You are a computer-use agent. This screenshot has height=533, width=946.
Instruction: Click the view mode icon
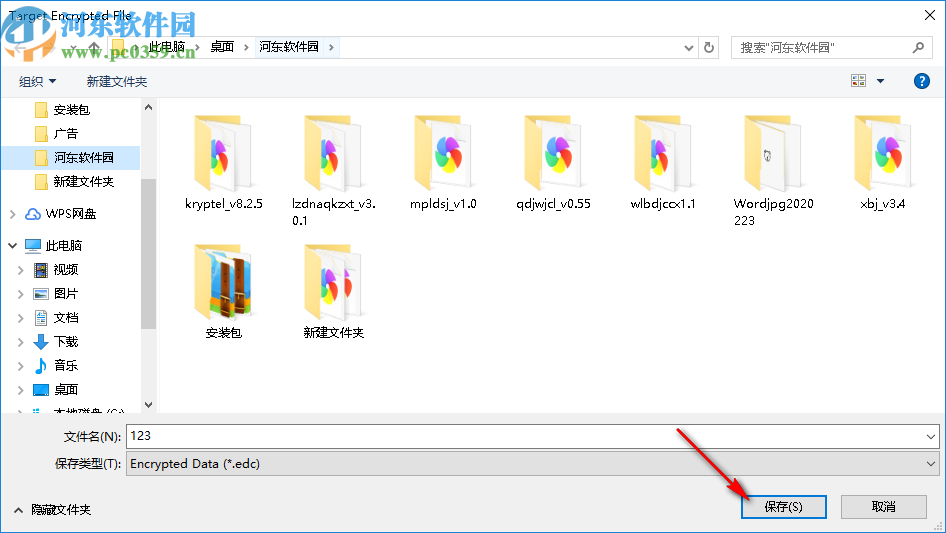click(859, 81)
